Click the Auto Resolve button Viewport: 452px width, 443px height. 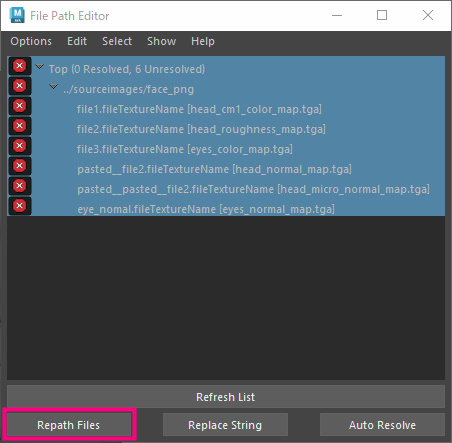click(382, 425)
